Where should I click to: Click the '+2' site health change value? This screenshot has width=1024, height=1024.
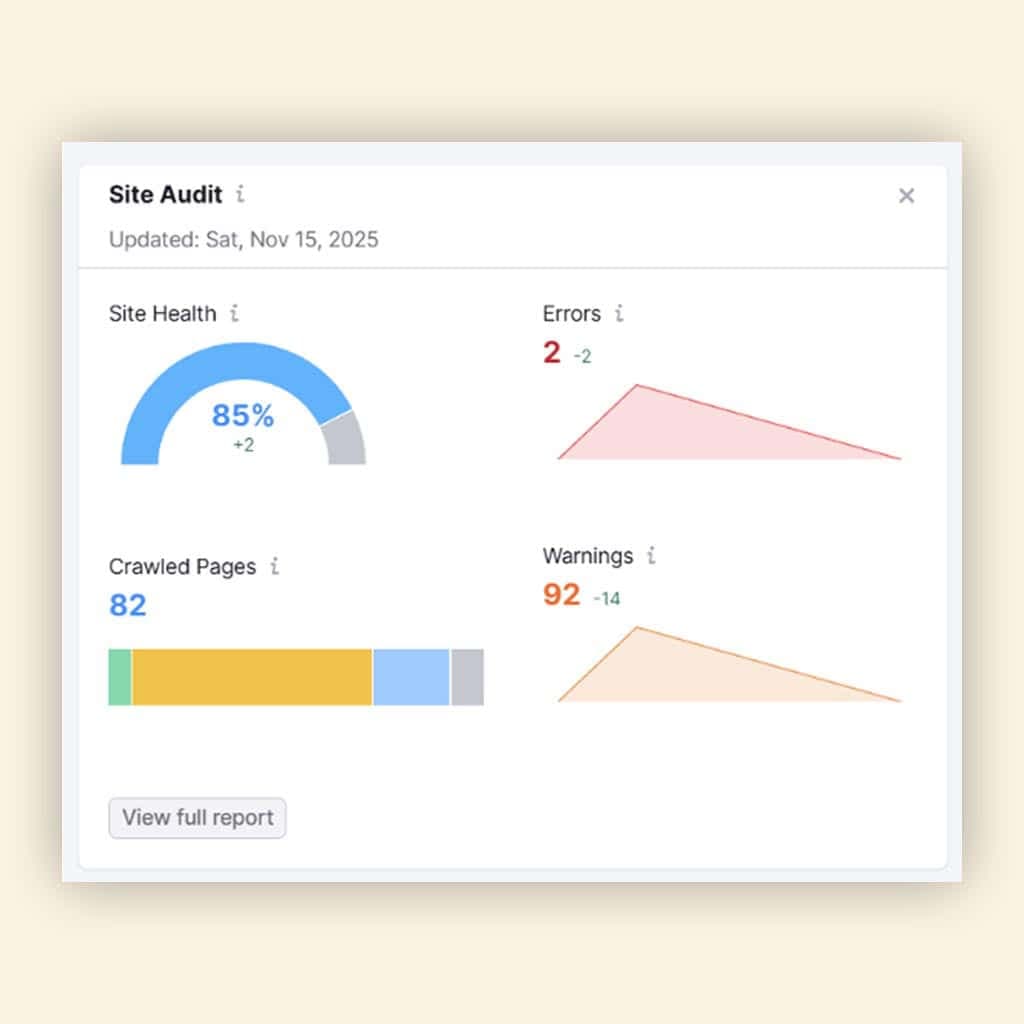click(x=244, y=445)
